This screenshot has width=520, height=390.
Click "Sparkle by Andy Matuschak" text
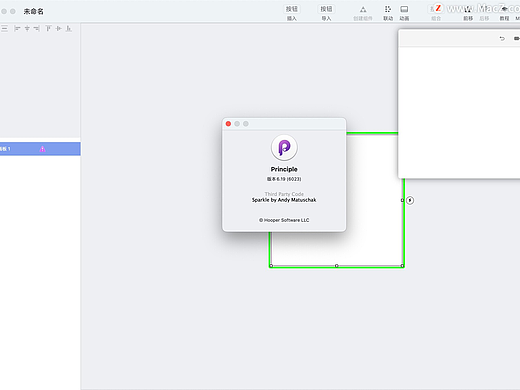click(x=284, y=200)
